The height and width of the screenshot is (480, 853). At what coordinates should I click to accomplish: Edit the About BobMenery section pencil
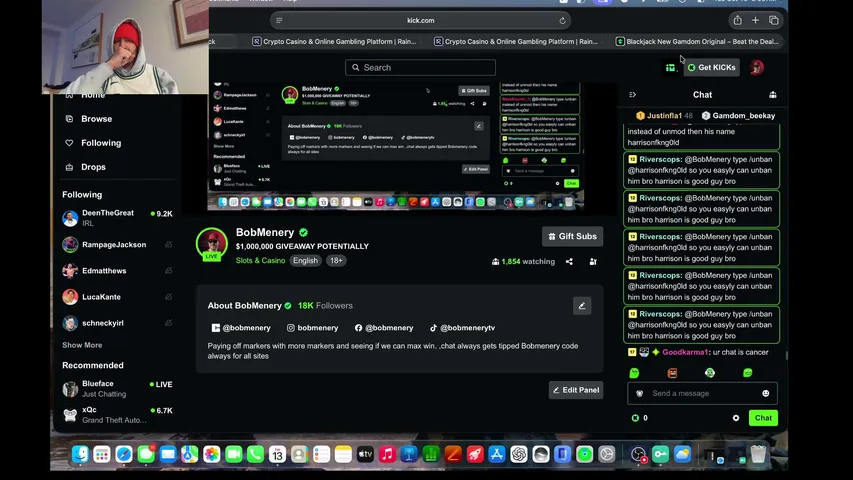coord(582,306)
